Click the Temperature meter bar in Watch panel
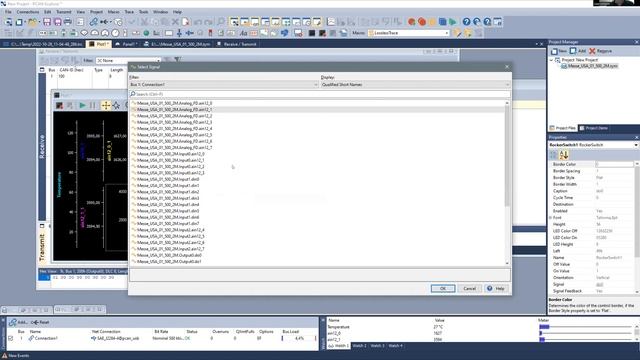The image size is (640, 360). (586, 327)
